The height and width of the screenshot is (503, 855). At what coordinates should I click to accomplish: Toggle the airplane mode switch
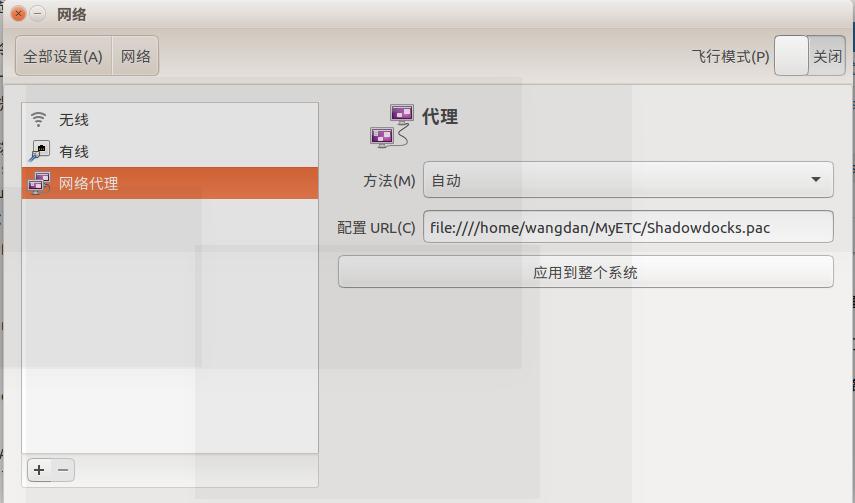810,56
